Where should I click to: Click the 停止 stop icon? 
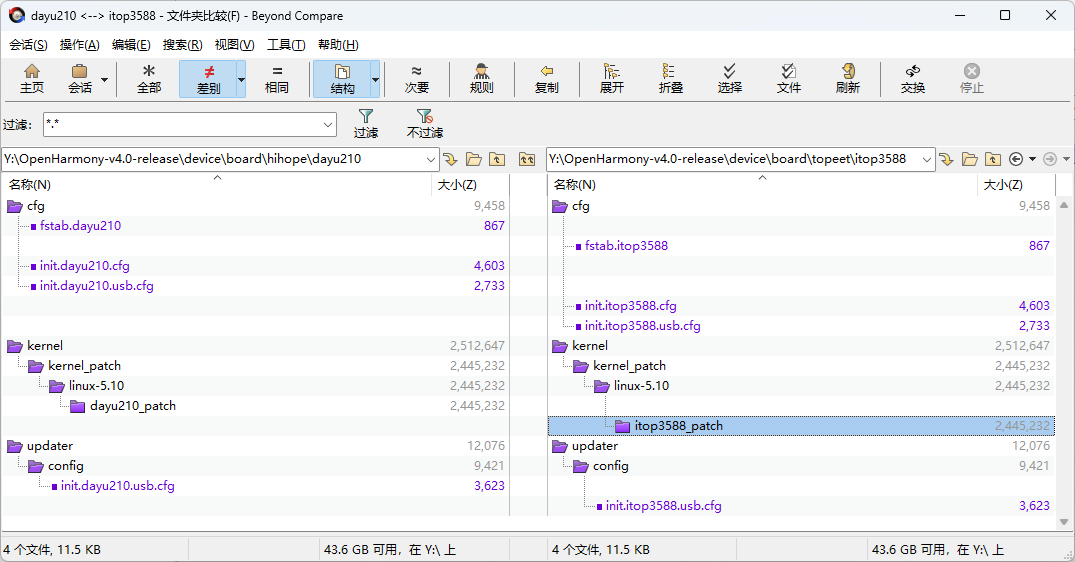pyautogui.click(x=971, y=79)
